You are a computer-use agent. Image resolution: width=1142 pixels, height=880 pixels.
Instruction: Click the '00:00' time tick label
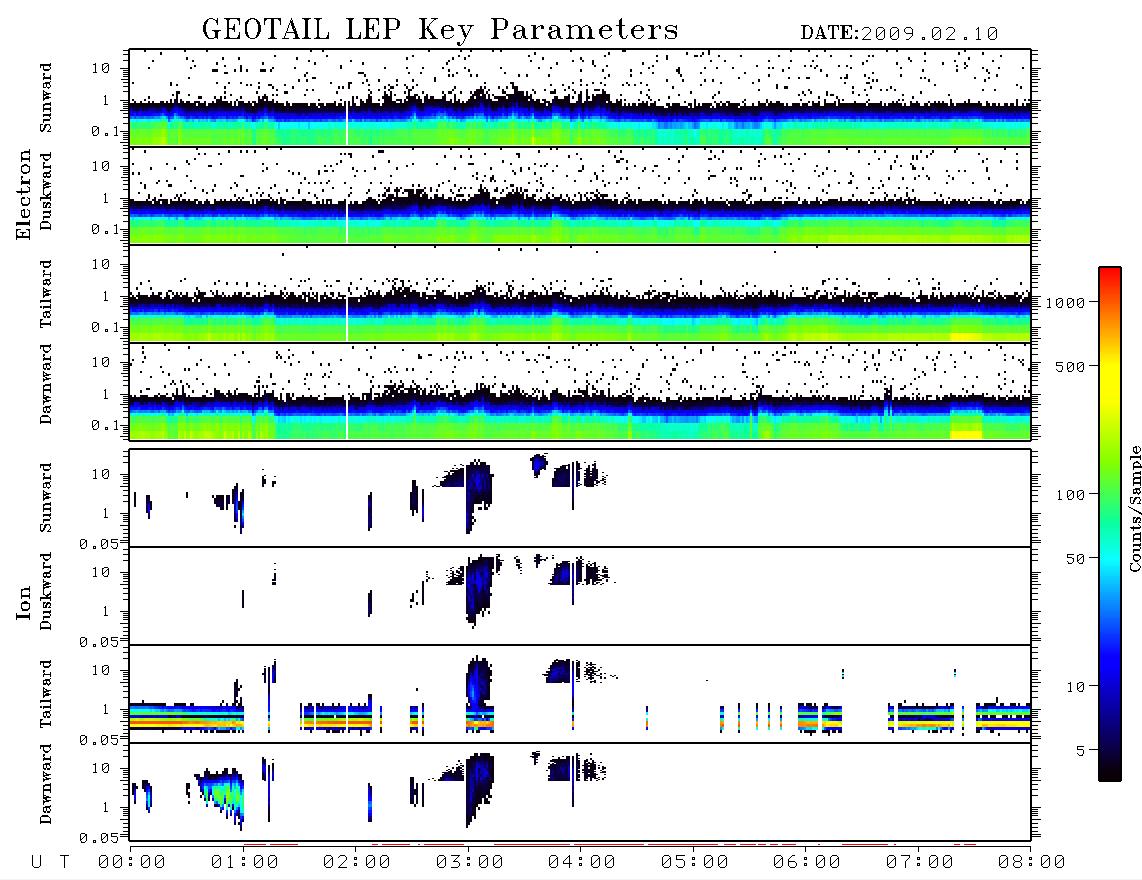click(132, 863)
